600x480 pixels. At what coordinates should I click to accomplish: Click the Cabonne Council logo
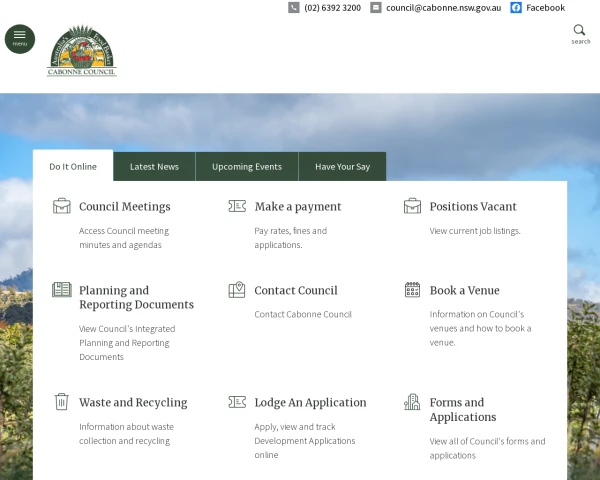(x=81, y=52)
